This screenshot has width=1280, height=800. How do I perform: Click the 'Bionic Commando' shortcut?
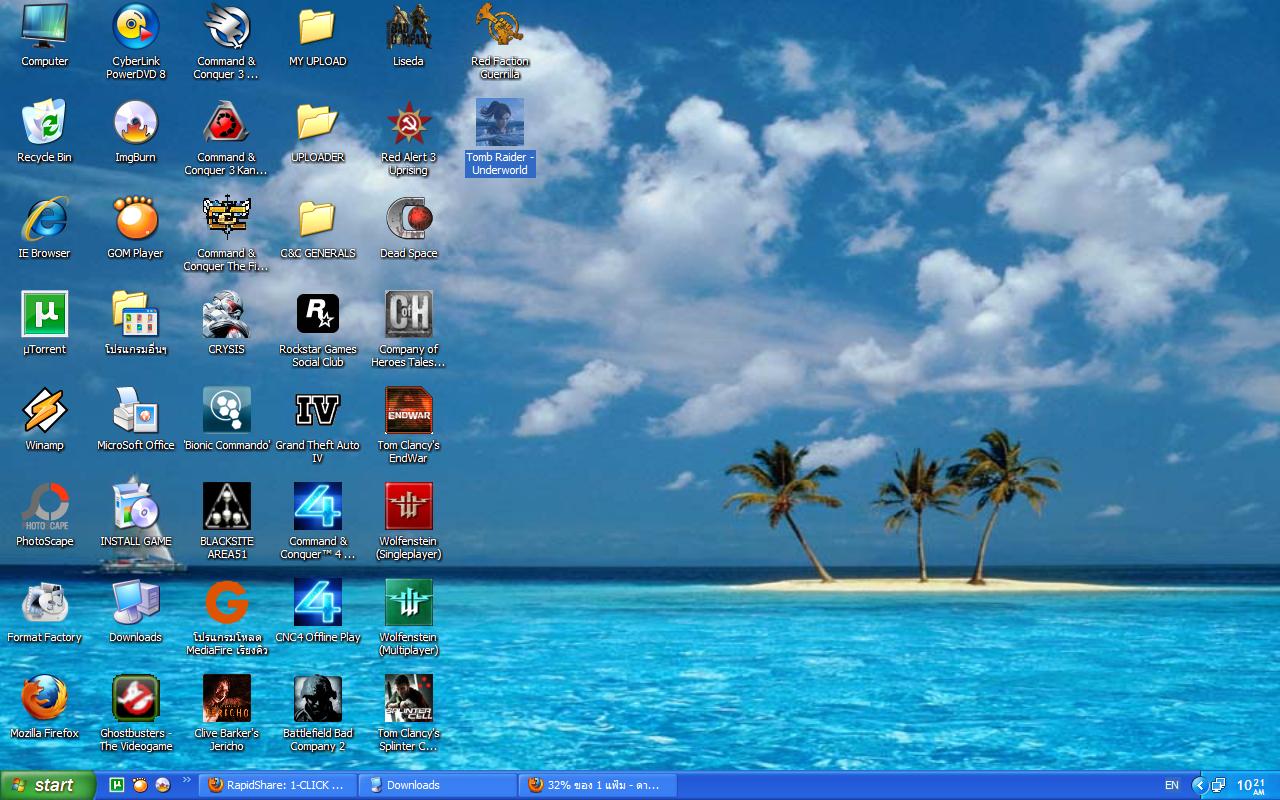(x=226, y=411)
